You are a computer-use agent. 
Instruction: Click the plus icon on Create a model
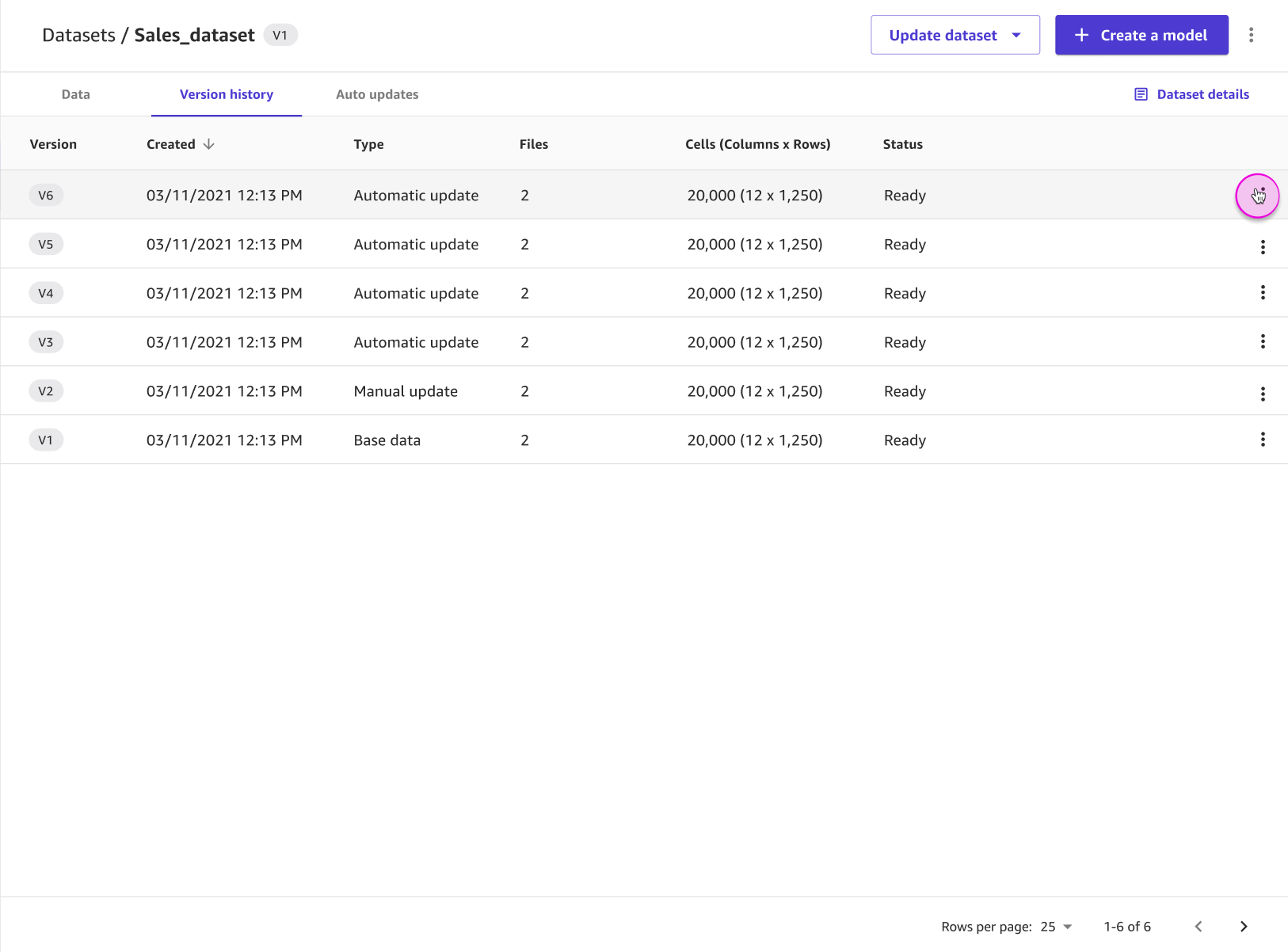click(x=1081, y=35)
